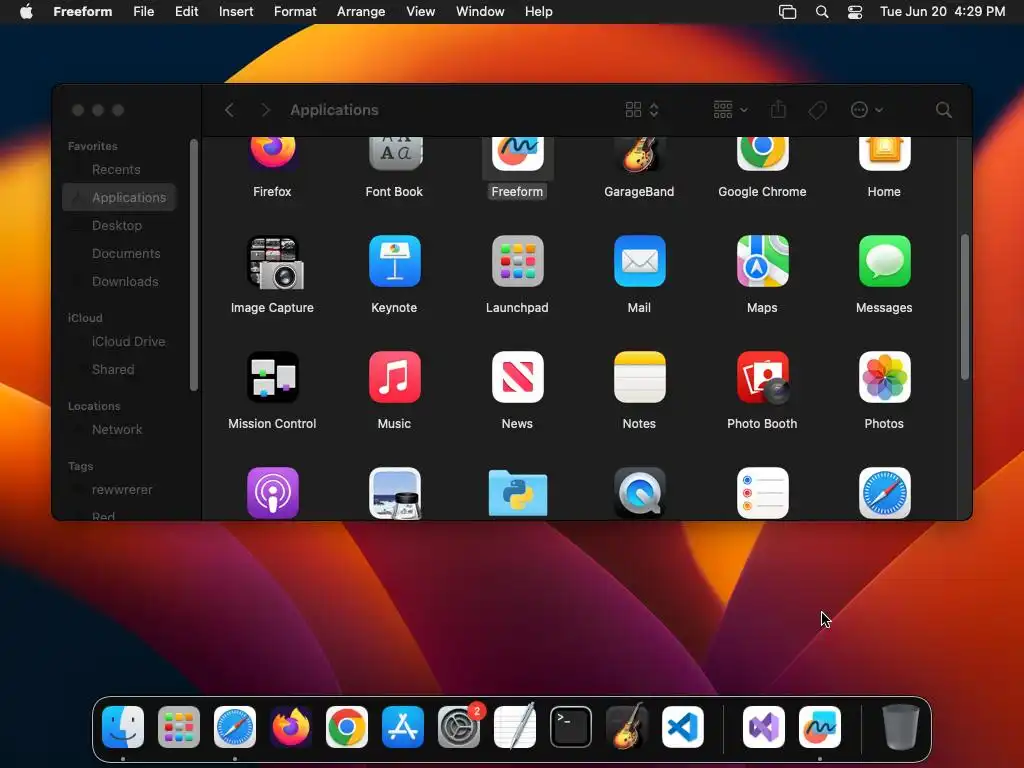Open the News application

coord(517,377)
